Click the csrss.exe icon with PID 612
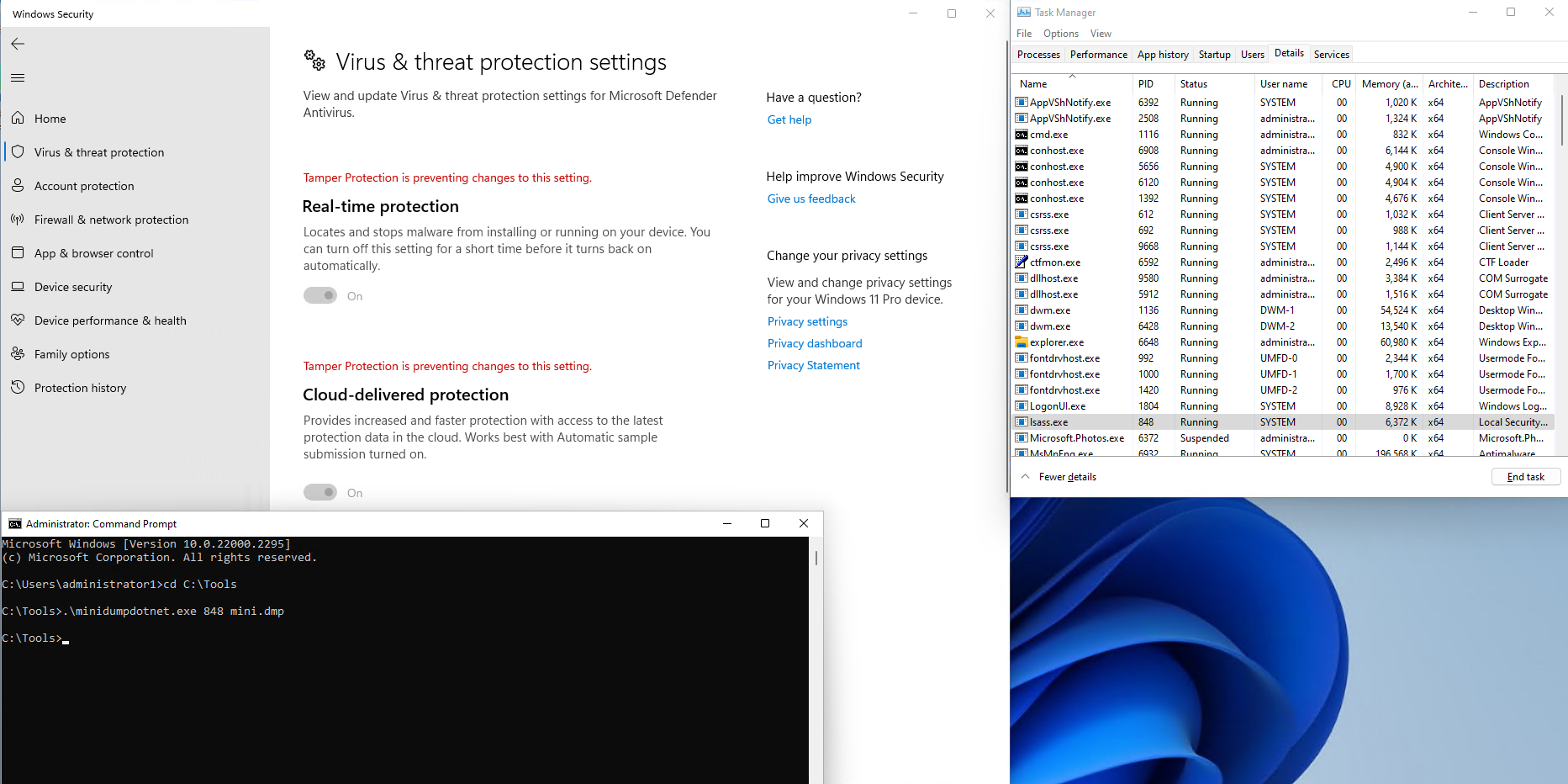The width and height of the screenshot is (1568, 784). pyautogui.click(x=1022, y=214)
